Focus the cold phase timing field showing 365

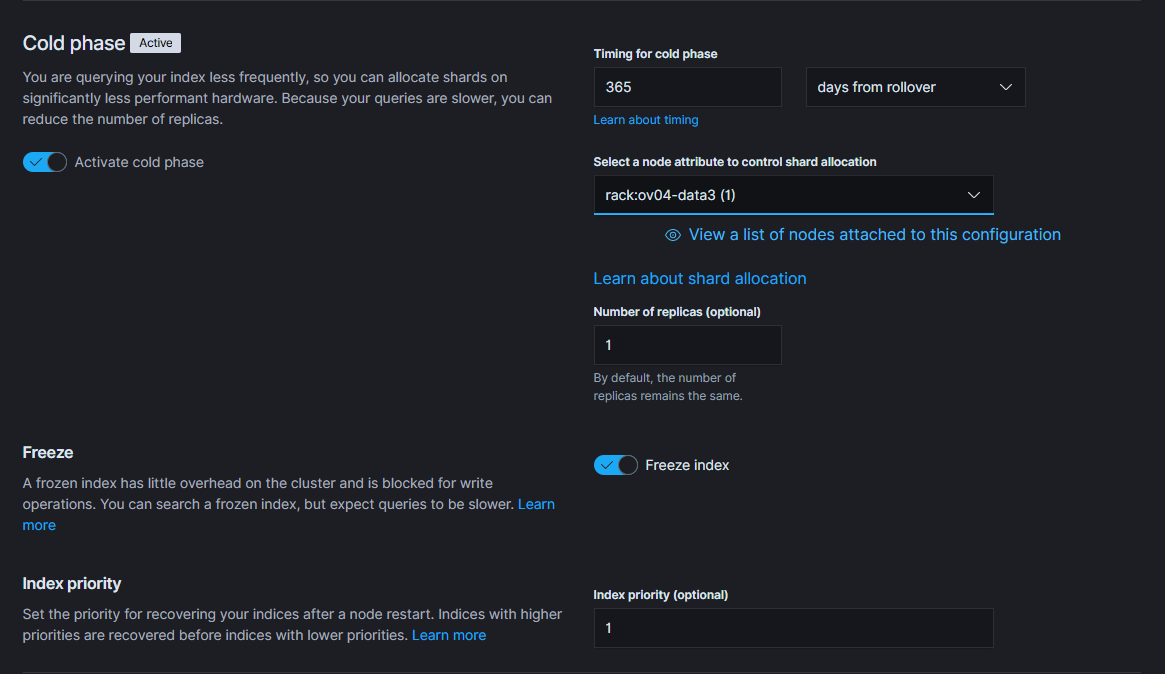coord(687,87)
